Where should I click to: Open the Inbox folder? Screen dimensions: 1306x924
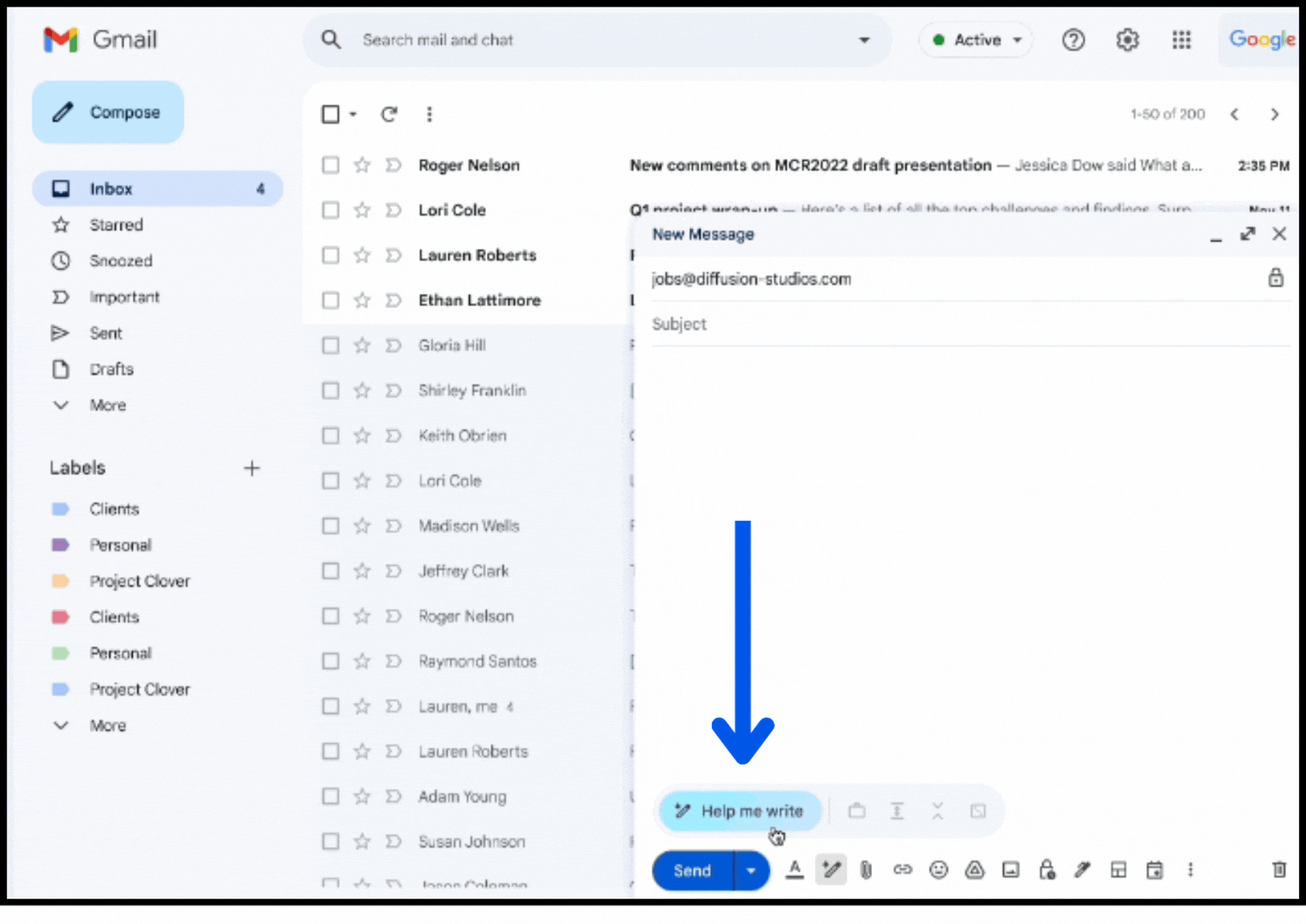coord(158,189)
